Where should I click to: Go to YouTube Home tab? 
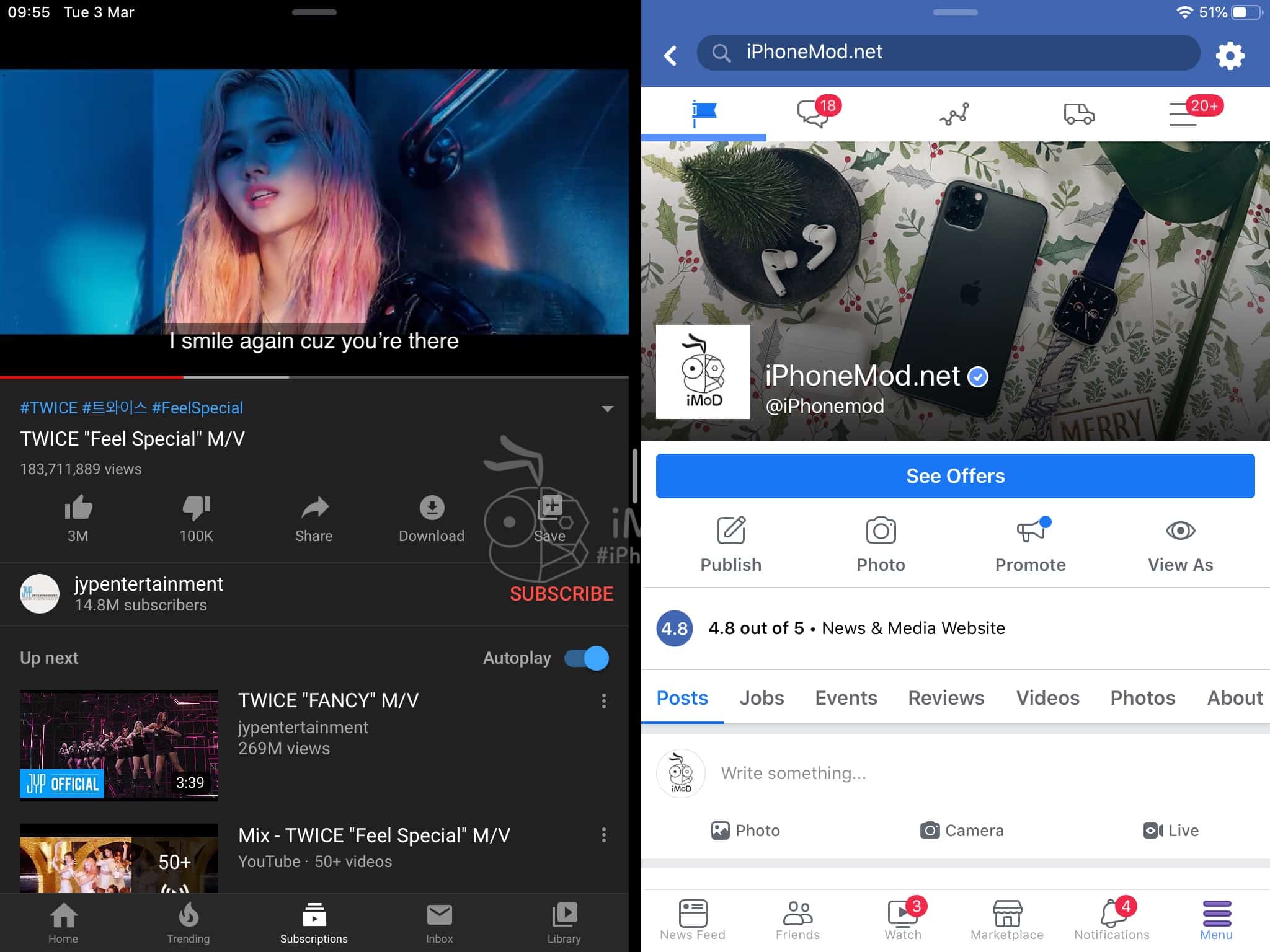(63, 923)
